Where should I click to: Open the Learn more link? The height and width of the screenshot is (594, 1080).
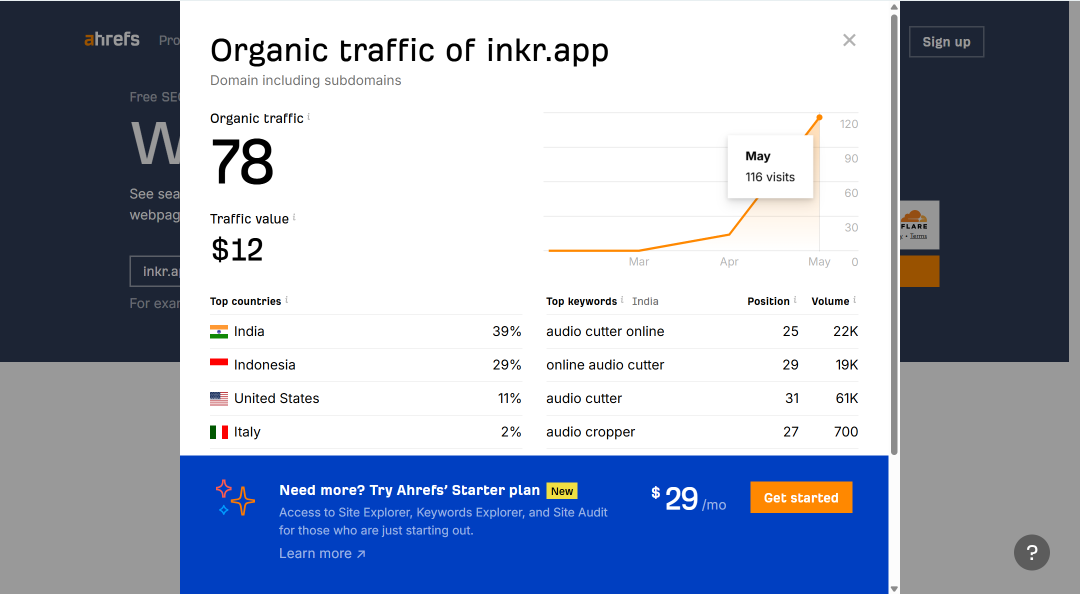pyautogui.click(x=322, y=553)
